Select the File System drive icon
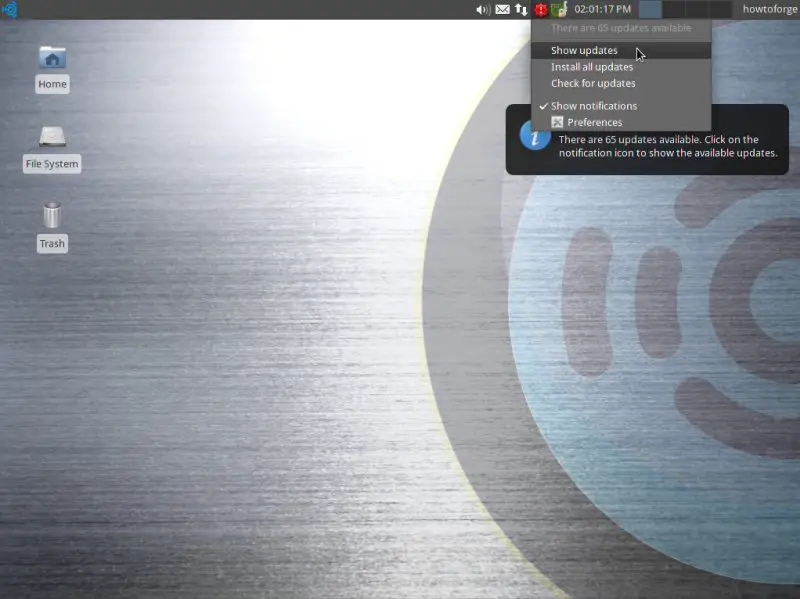The height and width of the screenshot is (599, 800). [x=52, y=136]
